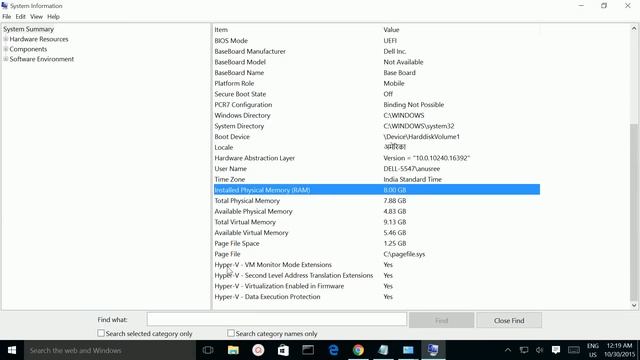Viewport: 640px width, 360px height.
Task: Select the Platform Role row
Action: (x=377, y=83)
